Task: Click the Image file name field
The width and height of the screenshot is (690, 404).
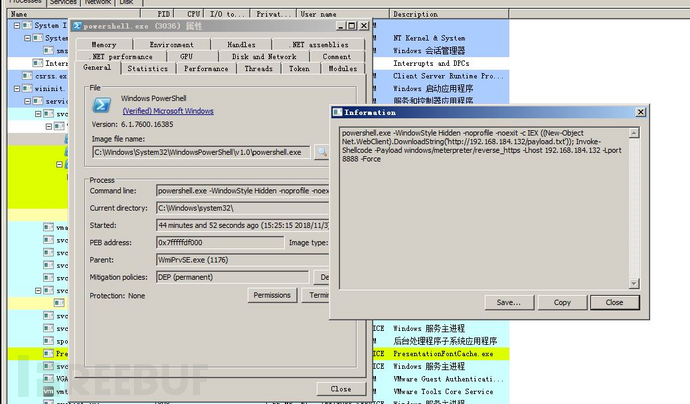Action: [201, 152]
